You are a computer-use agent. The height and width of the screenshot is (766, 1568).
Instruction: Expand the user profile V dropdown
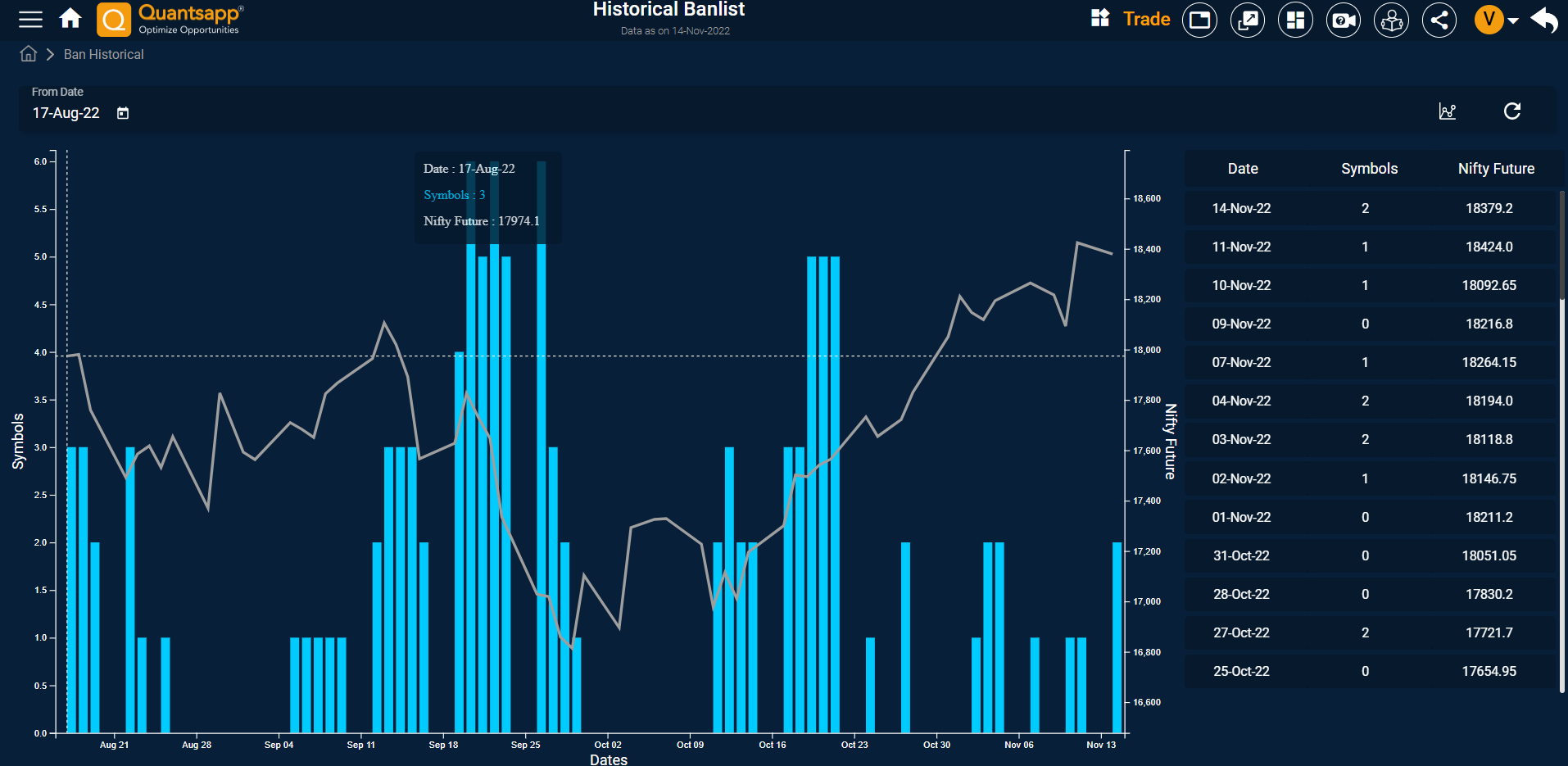[x=1497, y=20]
